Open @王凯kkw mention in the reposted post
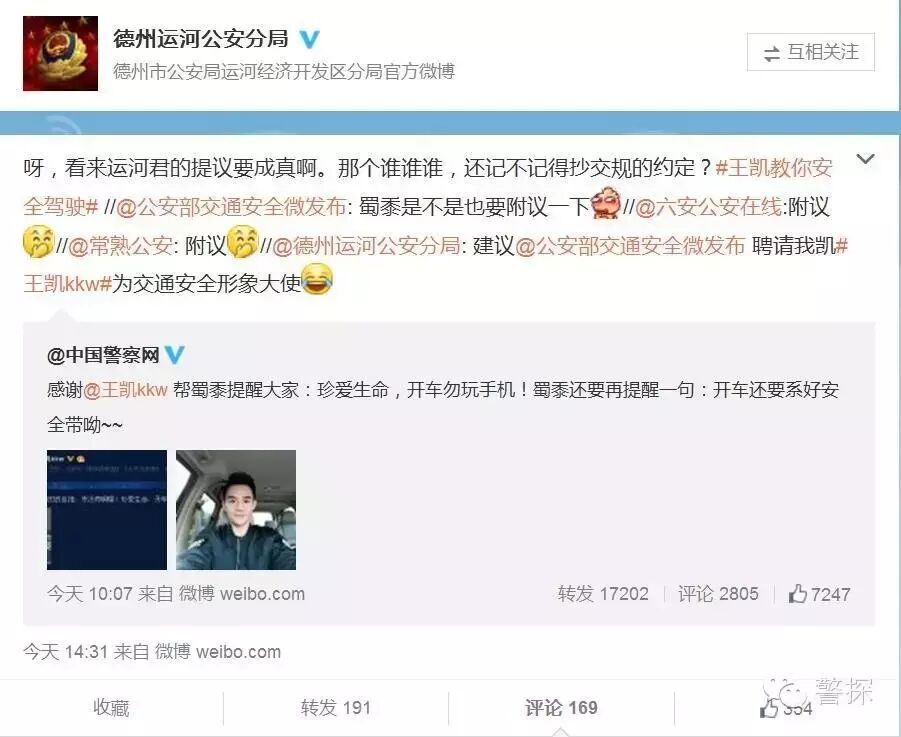Image resolution: width=901 pixels, height=737 pixels. click(125, 390)
